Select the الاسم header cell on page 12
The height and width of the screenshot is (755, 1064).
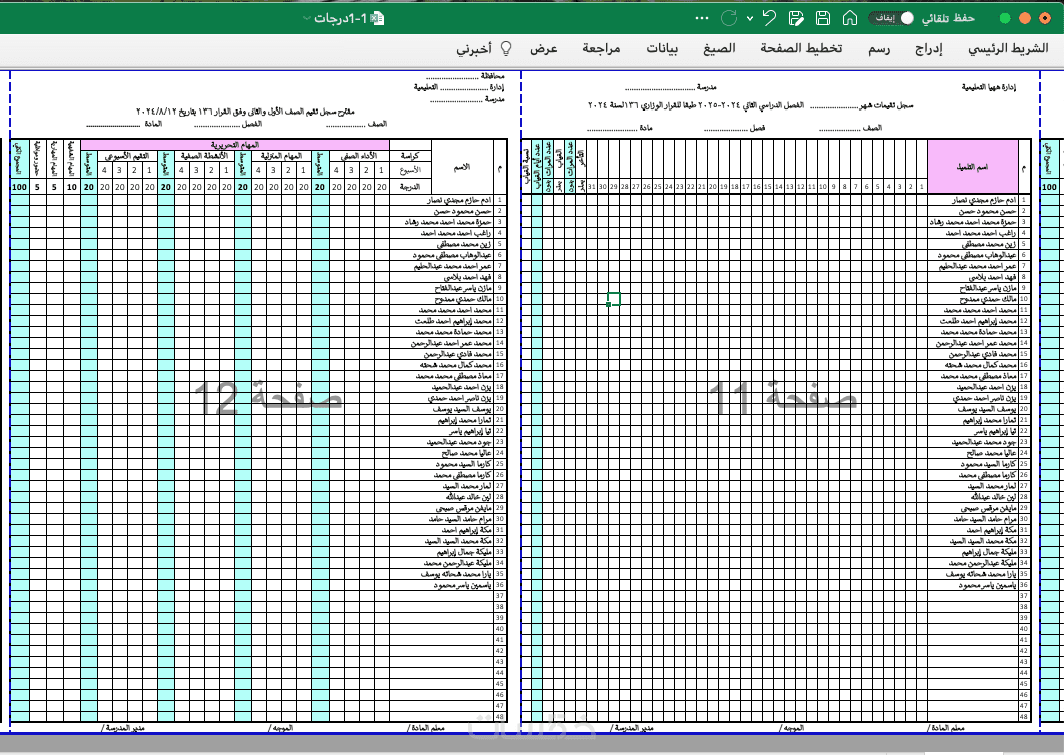click(x=462, y=167)
